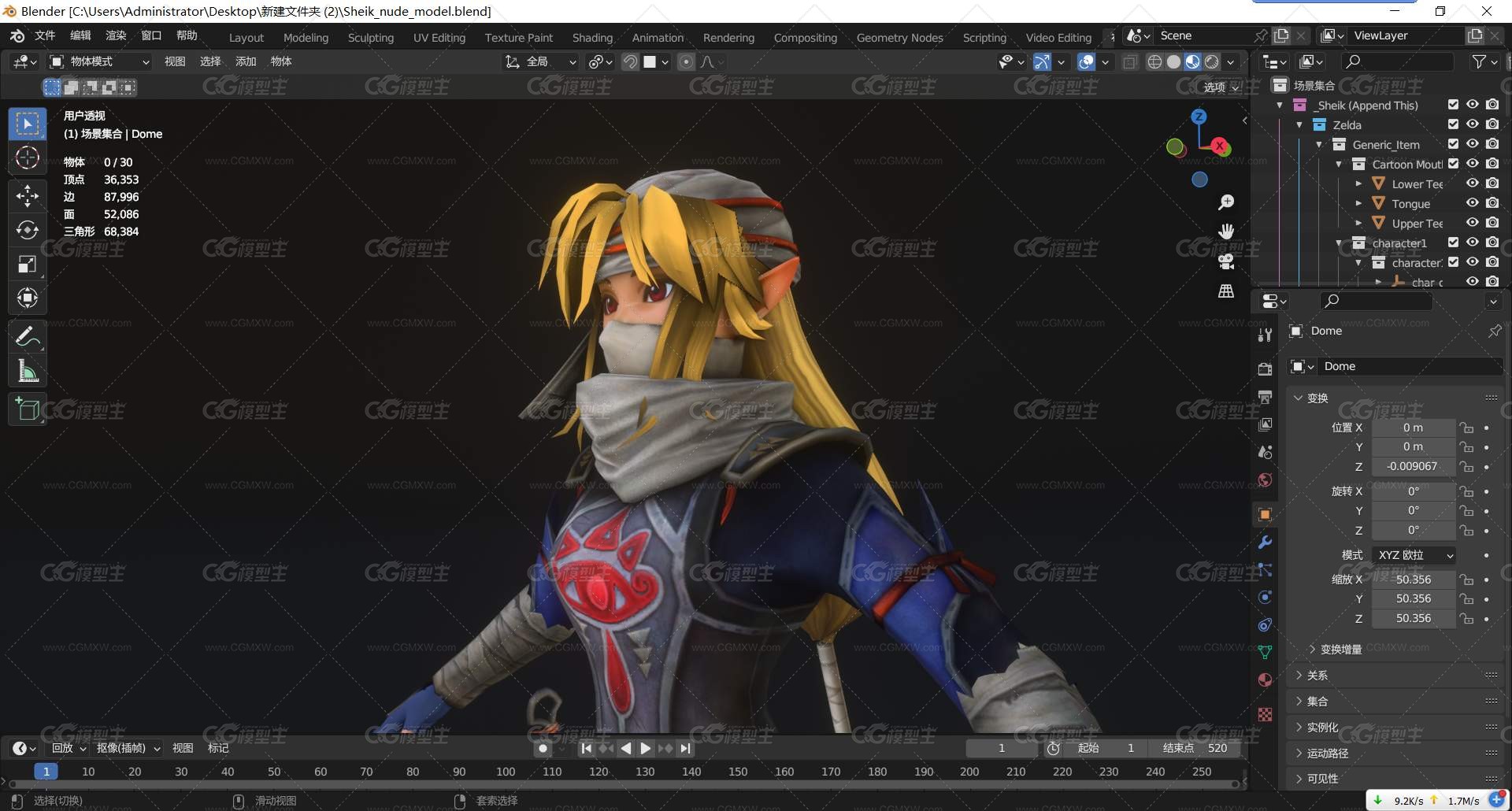Select the Box Select tool

28,124
